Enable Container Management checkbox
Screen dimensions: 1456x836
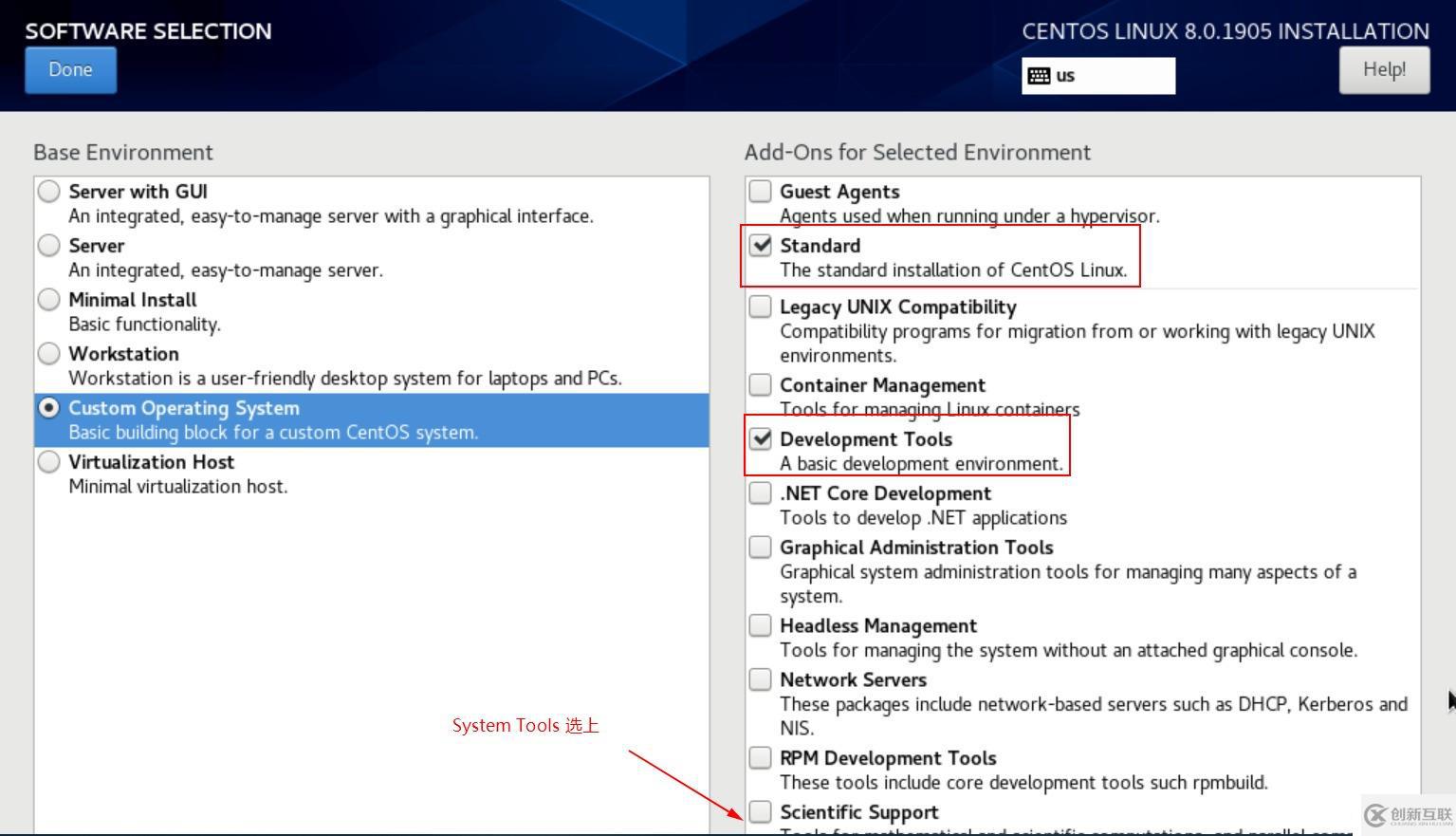(760, 384)
